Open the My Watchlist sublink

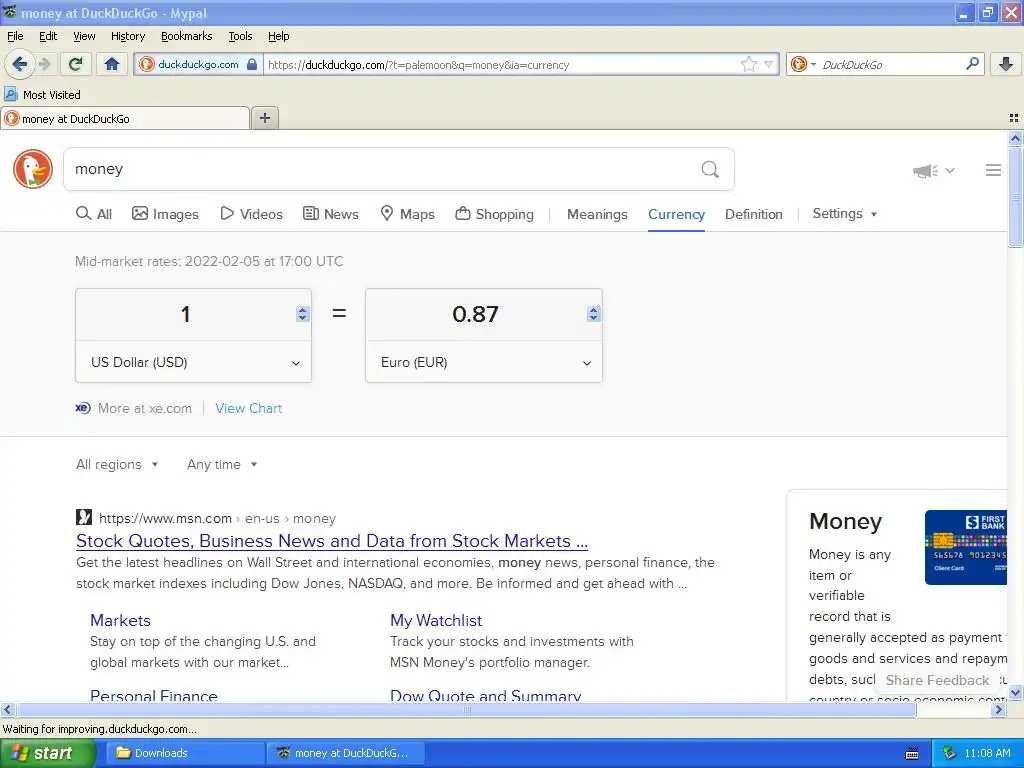click(436, 620)
